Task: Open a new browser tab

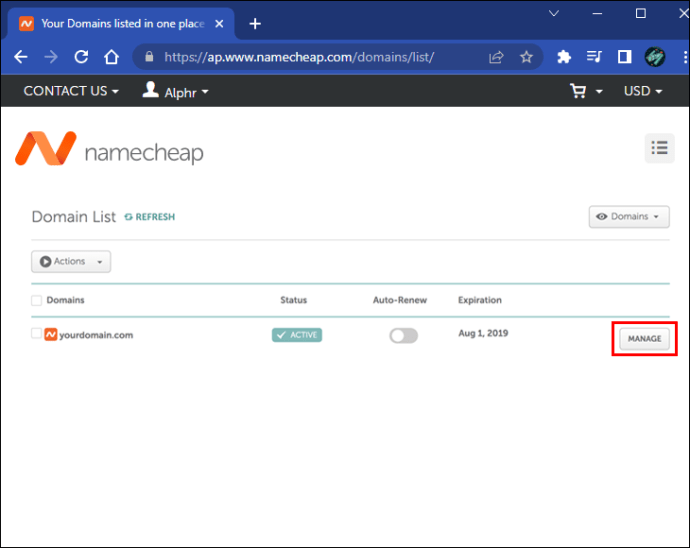Action: click(255, 24)
